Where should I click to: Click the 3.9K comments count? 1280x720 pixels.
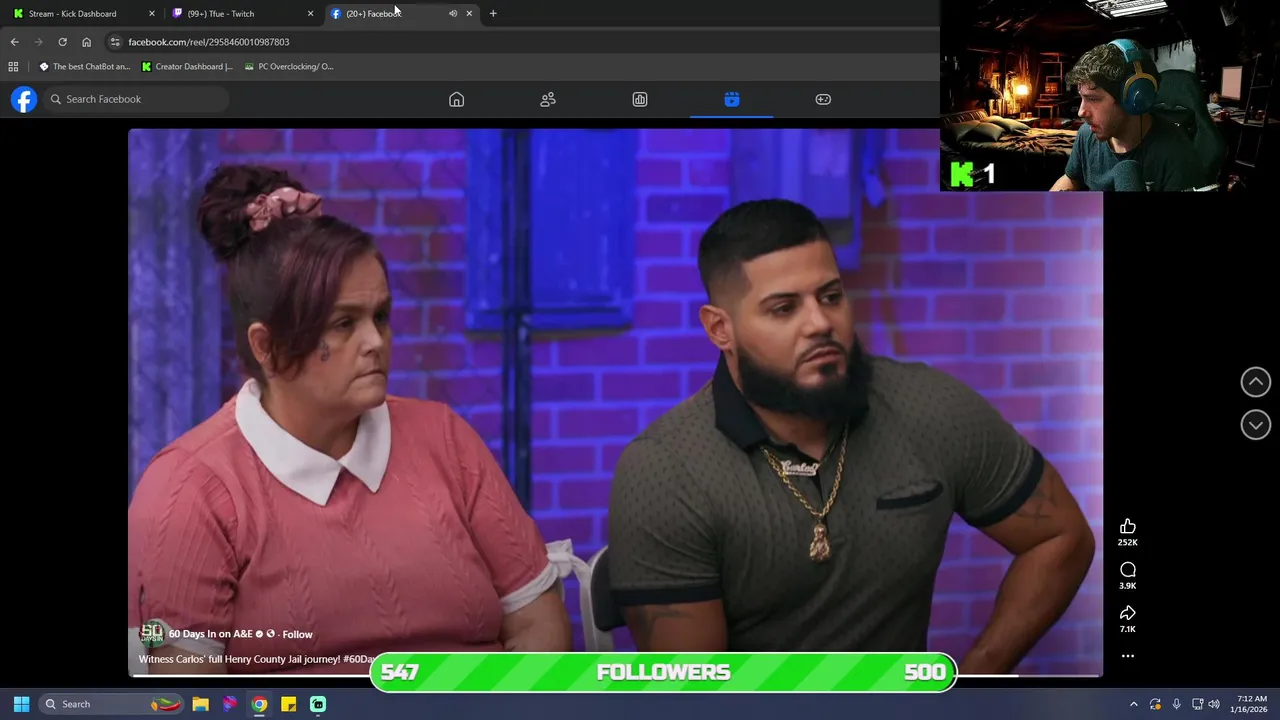[1128, 586]
